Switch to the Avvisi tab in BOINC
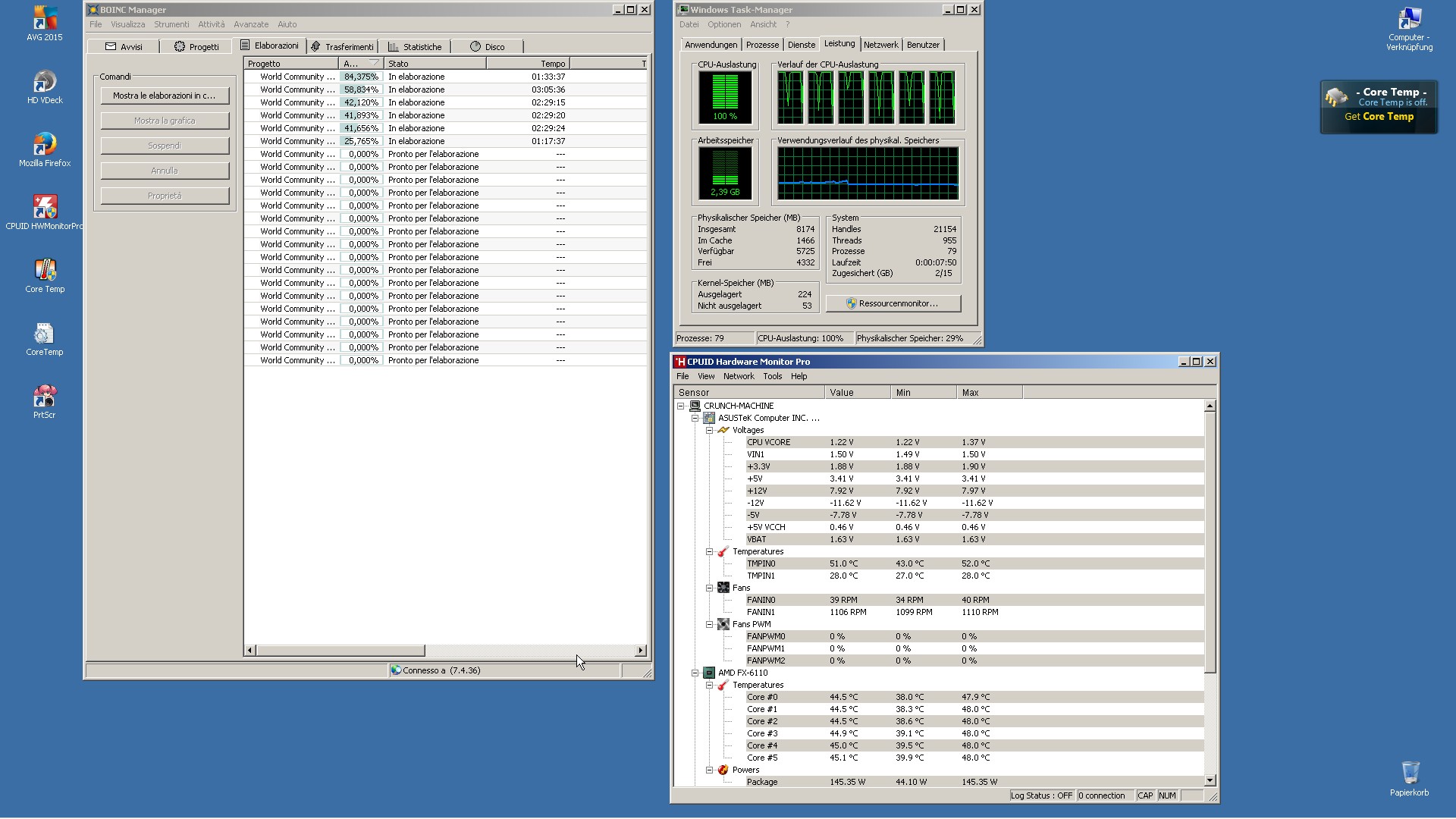This screenshot has height=819, width=1456. click(124, 47)
